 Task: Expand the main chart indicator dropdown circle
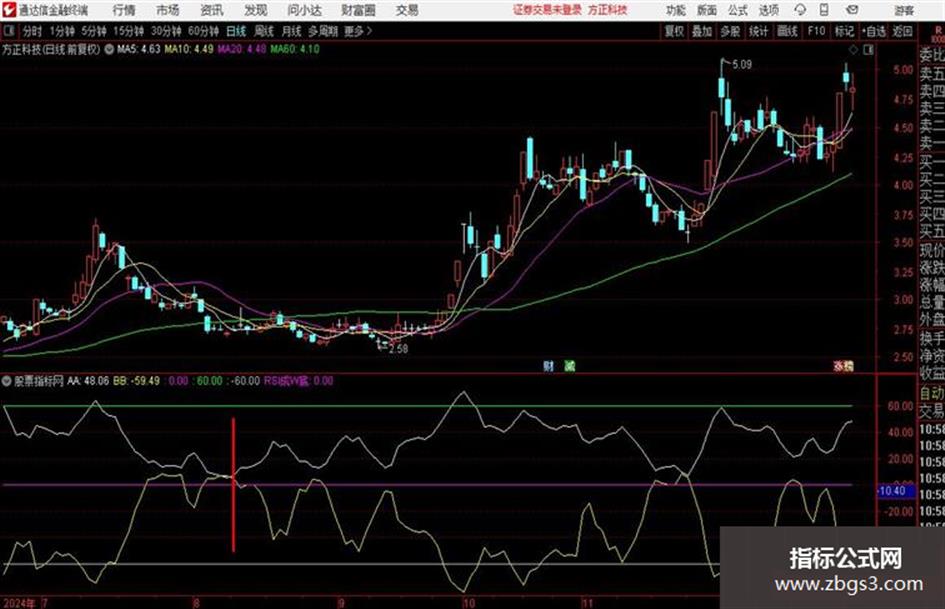point(109,49)
